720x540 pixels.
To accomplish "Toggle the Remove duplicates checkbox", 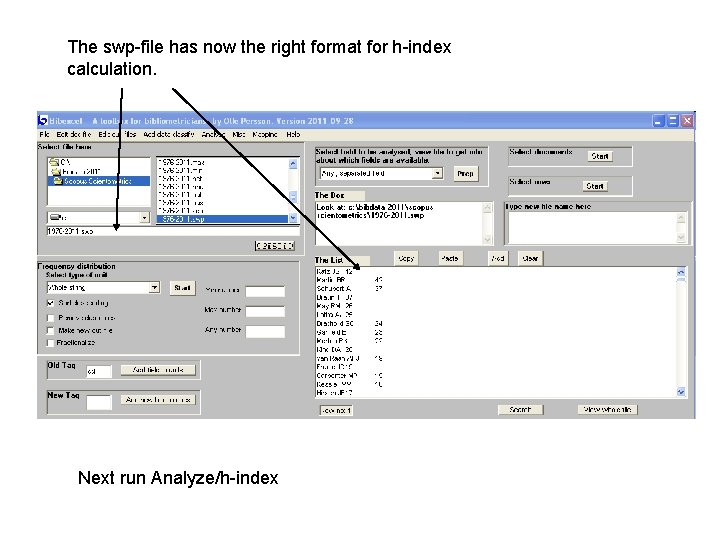I will 51,318.
